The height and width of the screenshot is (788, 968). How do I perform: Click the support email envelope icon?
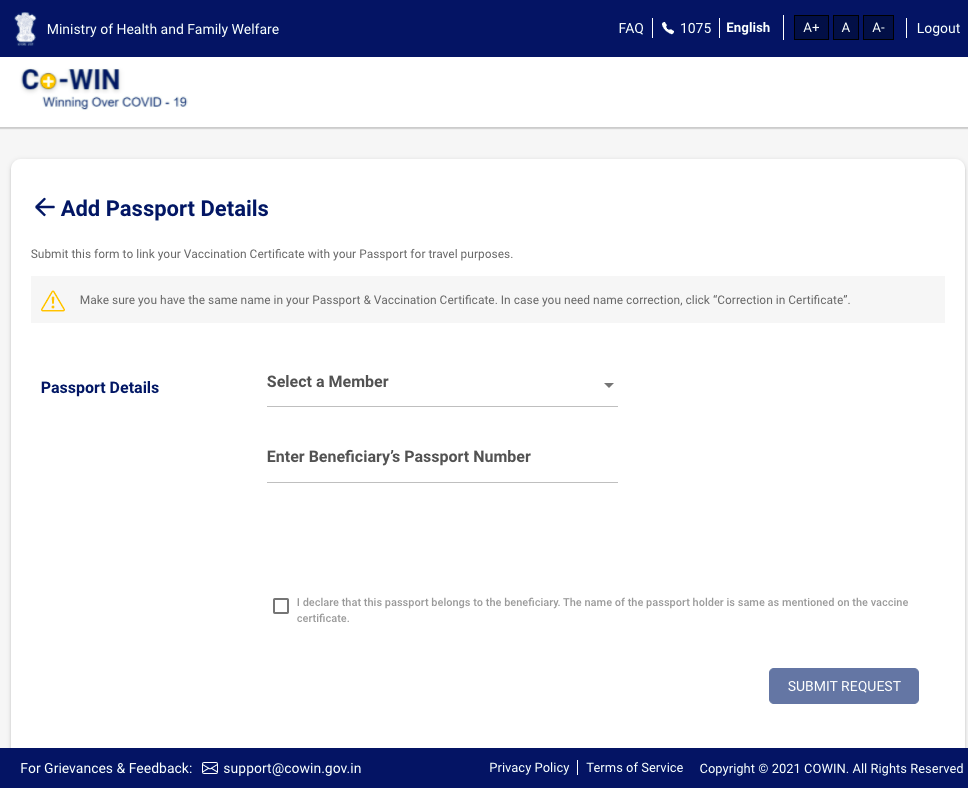(210, 768)
